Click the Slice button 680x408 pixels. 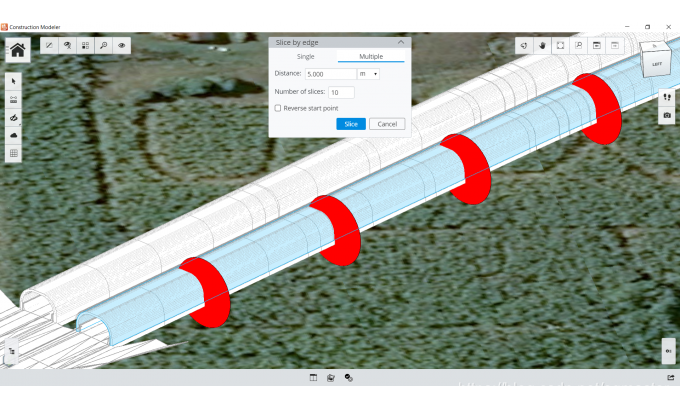[x=351, y=124]
